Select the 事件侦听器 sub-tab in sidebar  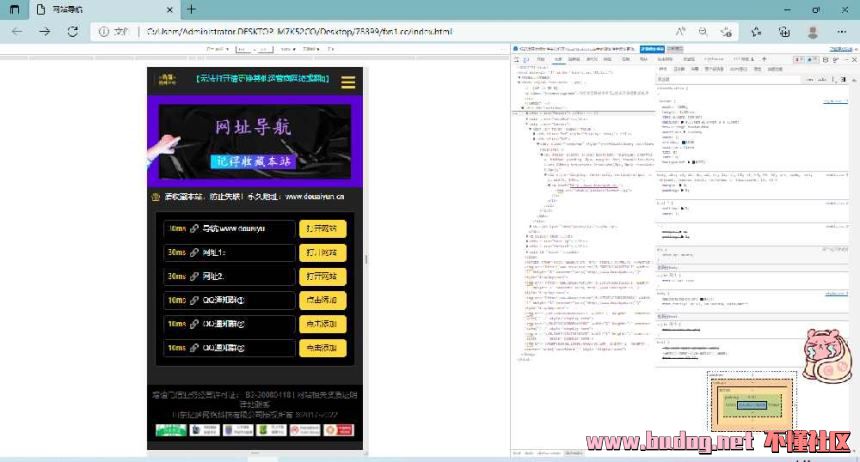(714, 69)
